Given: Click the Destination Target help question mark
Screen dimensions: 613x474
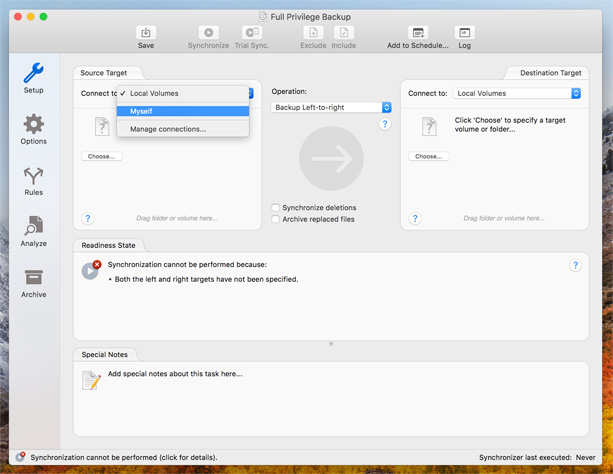Looking at the screenshot, I should click(x=415, y=218).
